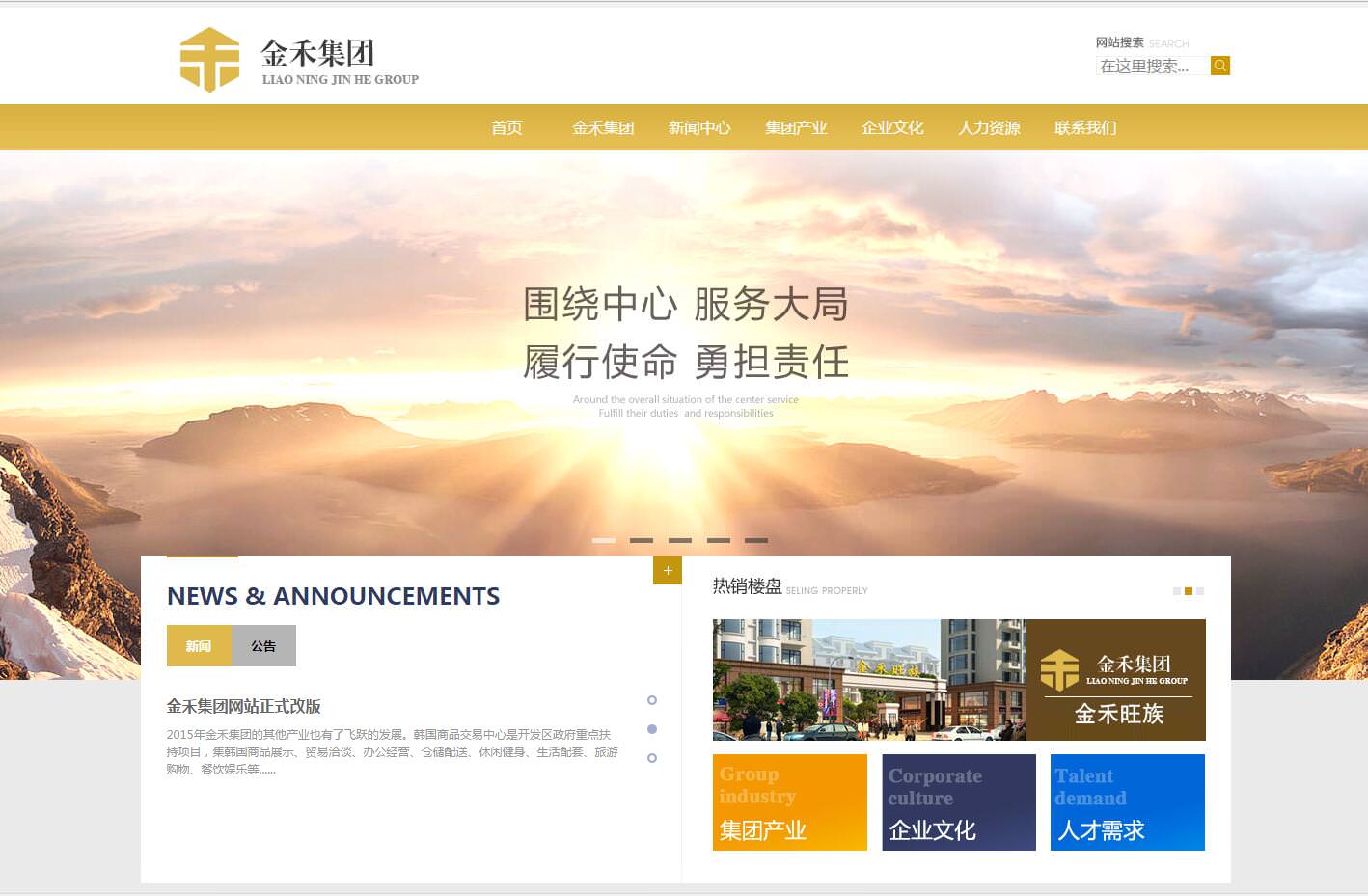Go to 首页 in the navigation bar

(x=506, y=127)
